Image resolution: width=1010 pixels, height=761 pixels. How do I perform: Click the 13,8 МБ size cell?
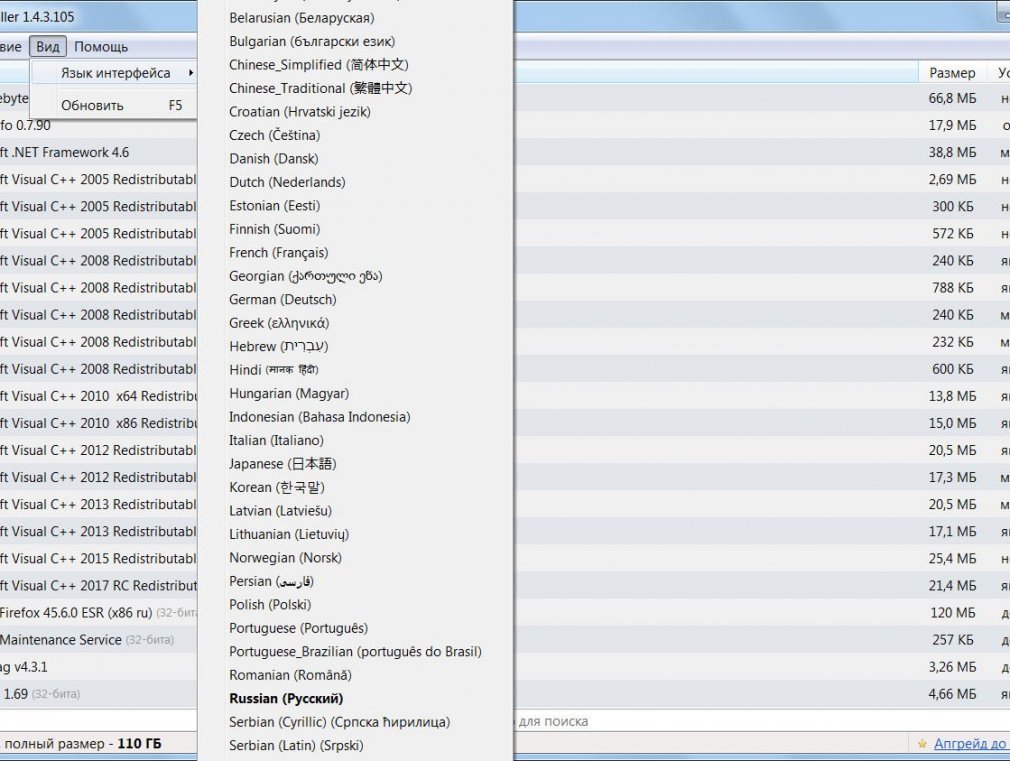click(x=952, y=396)
